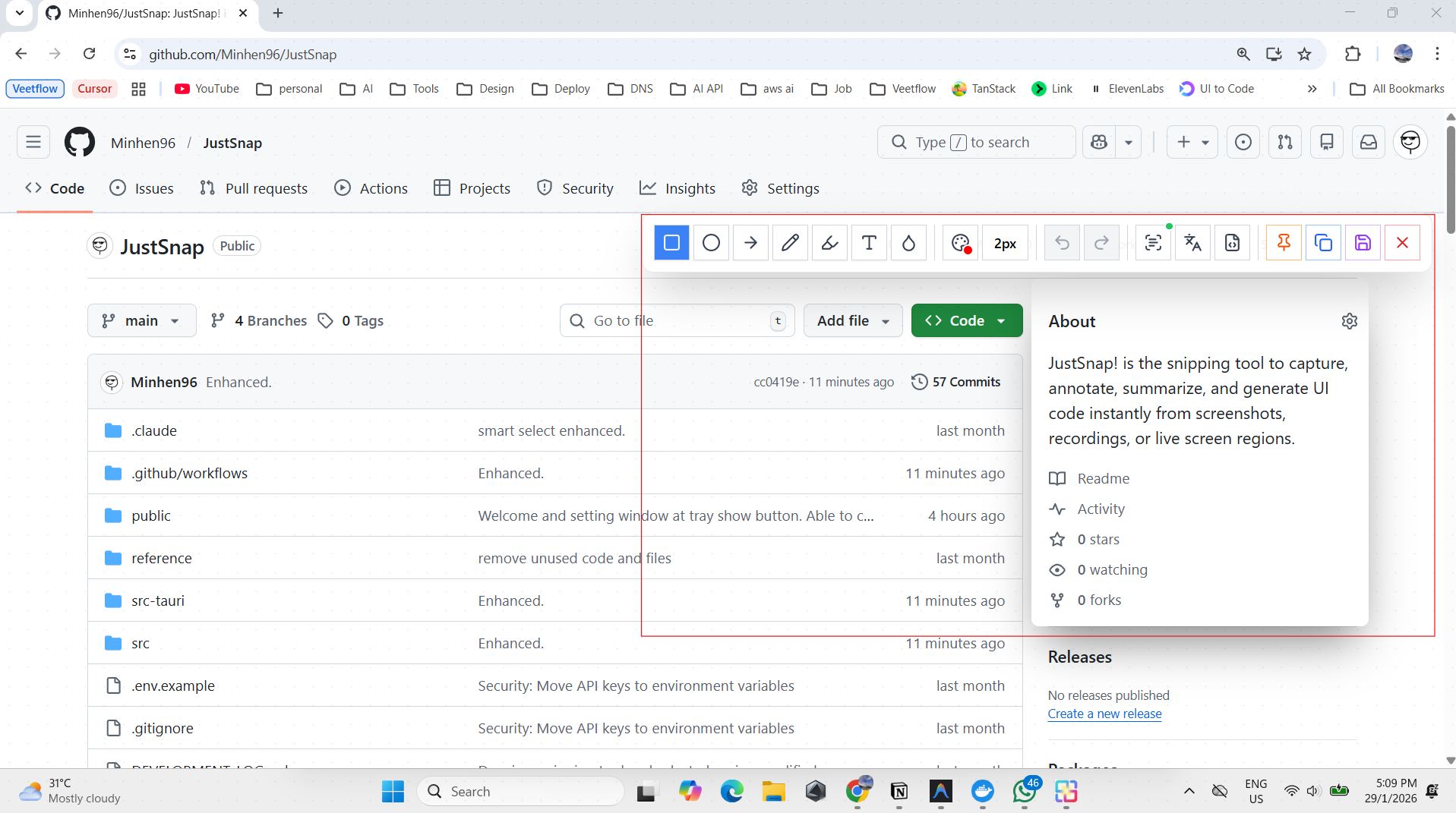
Task: Select the text annotation tool
Action: 869,243
